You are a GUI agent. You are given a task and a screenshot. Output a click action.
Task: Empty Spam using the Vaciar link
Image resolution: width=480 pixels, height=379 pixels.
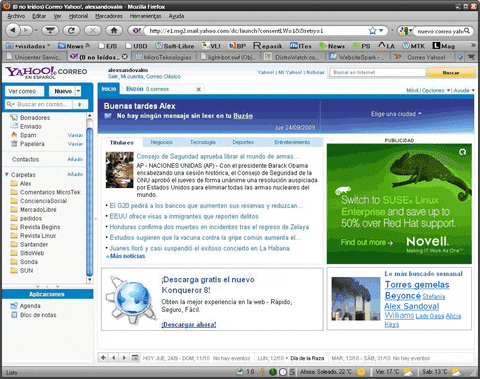tap(75, 135)
